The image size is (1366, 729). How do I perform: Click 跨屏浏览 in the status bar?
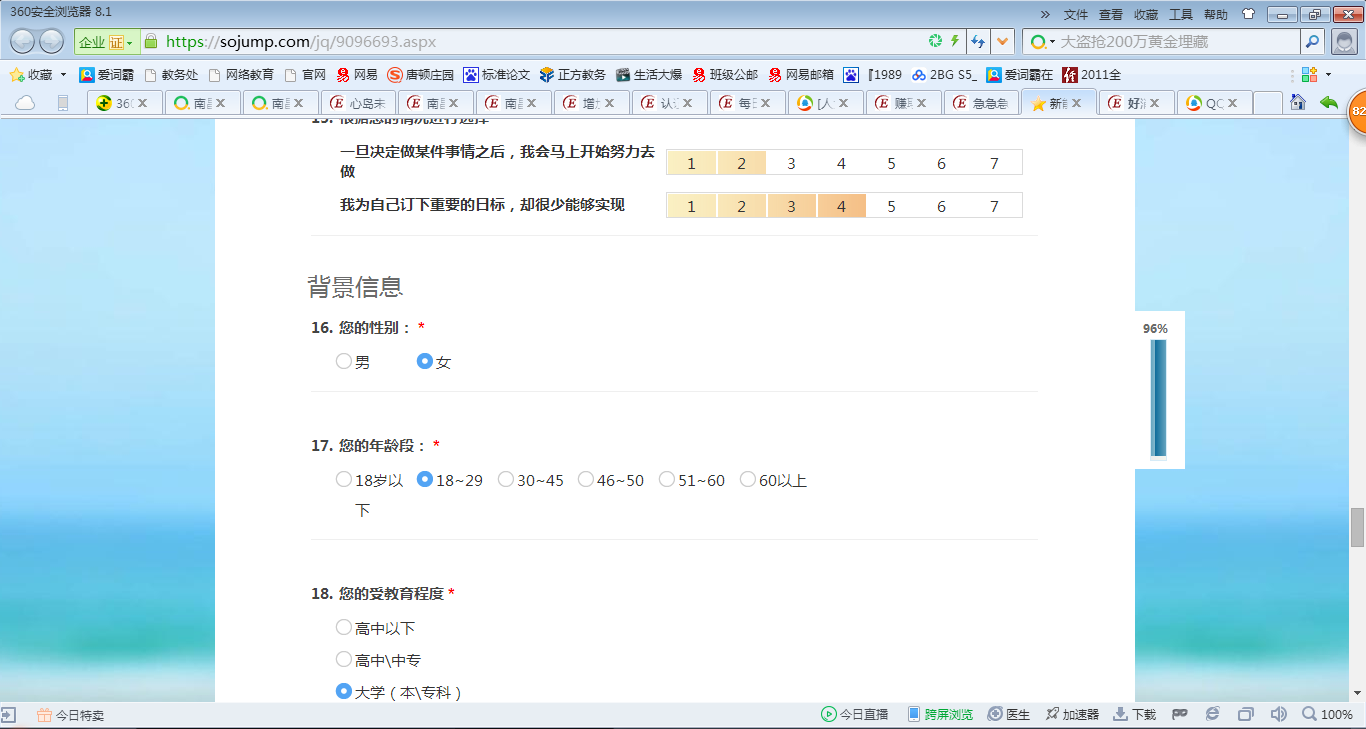pos(940,715)
